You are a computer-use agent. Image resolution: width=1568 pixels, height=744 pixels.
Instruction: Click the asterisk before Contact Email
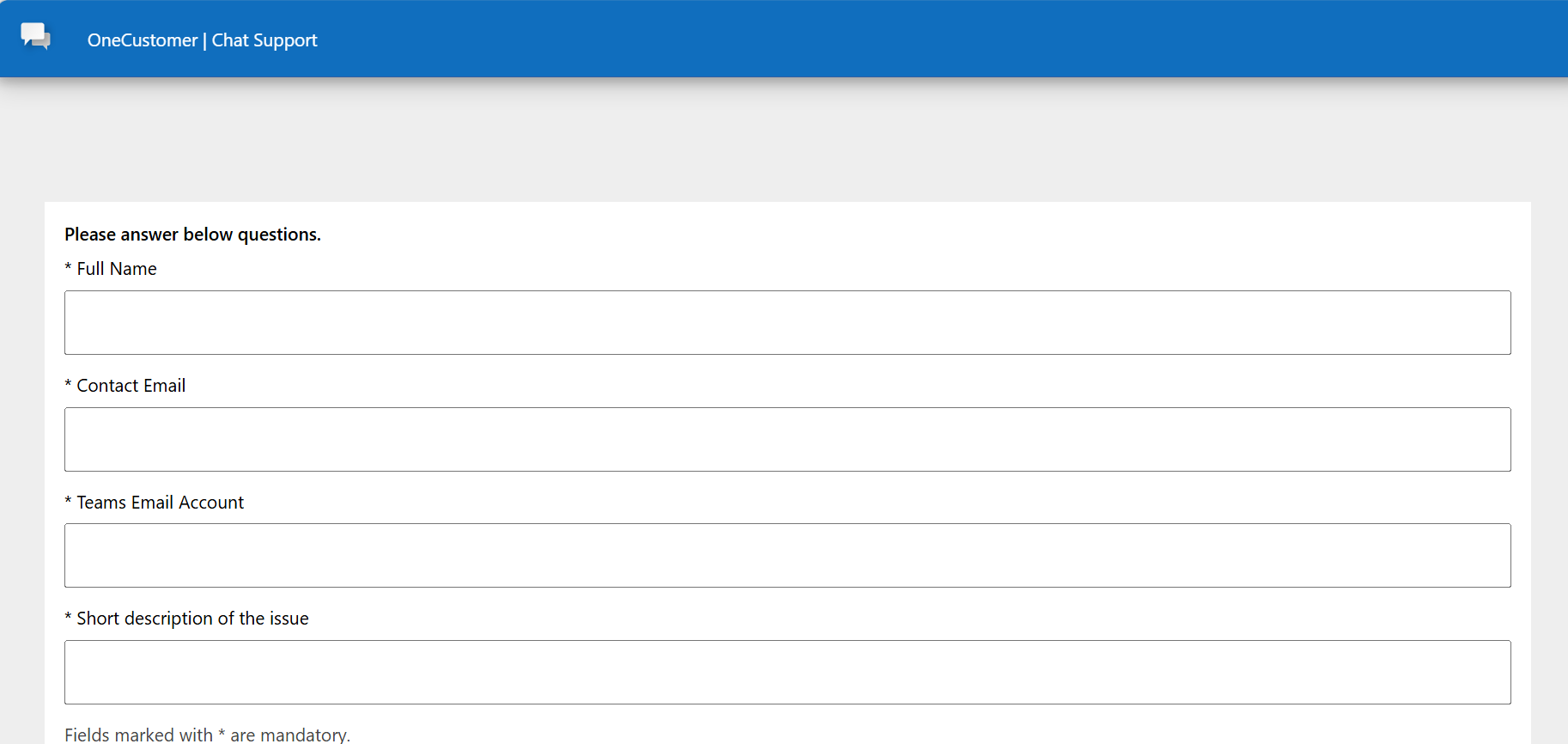[68, 384]
